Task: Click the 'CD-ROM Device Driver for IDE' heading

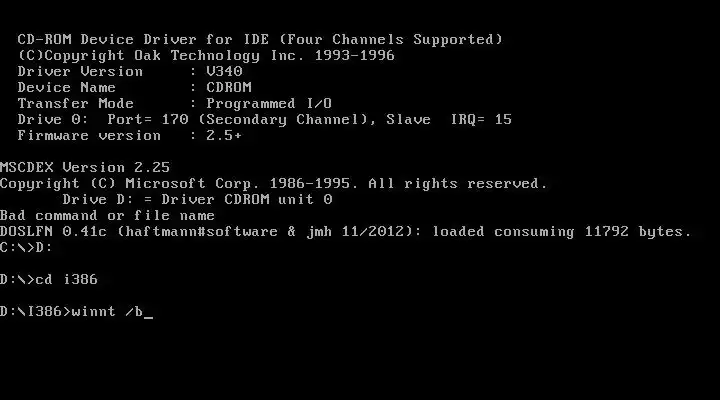Action: pyautogui.click(x=143, y=39)
